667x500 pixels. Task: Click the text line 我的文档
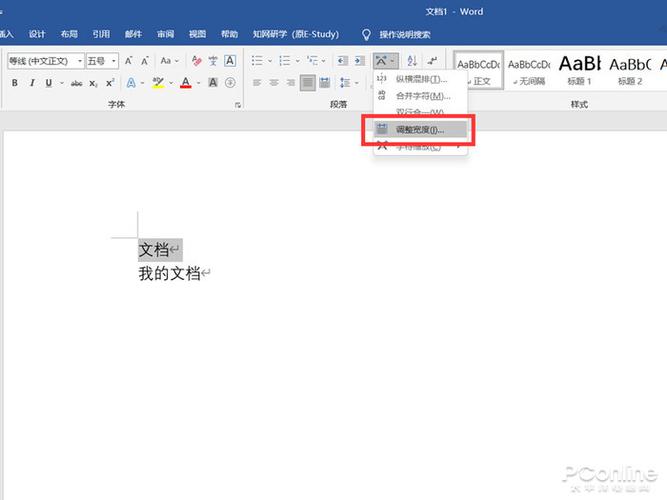tap(169, 273)
